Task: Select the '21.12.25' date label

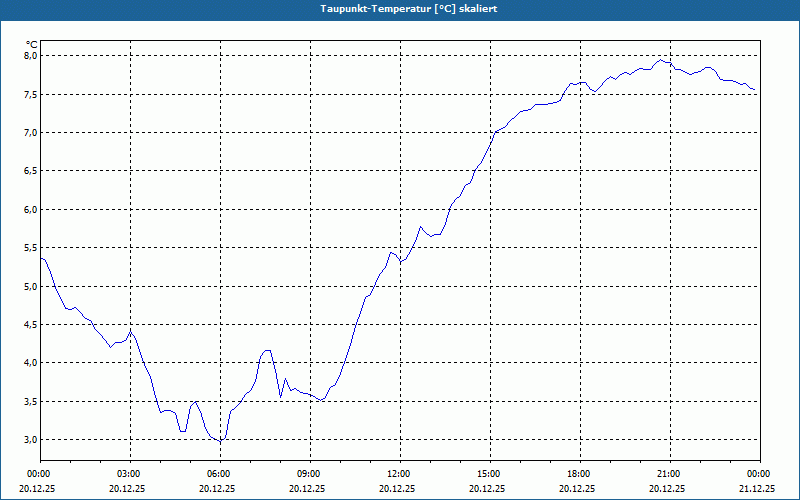Action: tap(757, 488)
